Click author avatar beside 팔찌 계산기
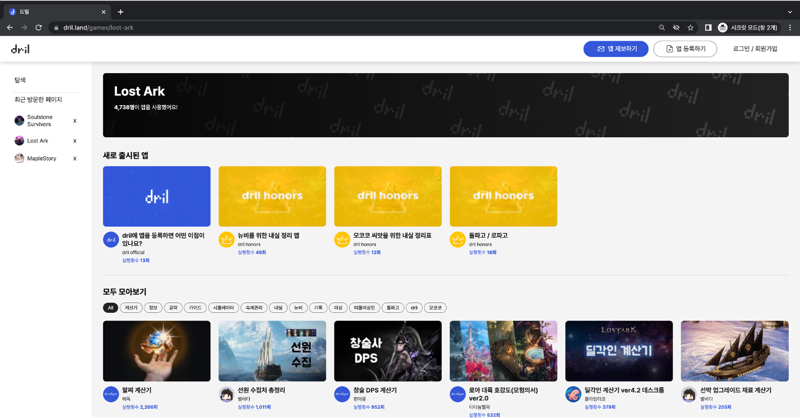 [111, 394]
